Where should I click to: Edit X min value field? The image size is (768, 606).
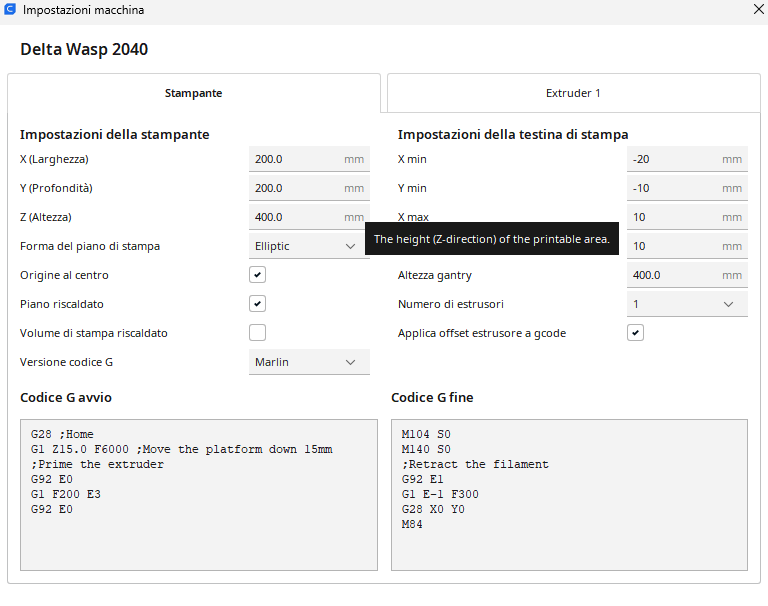click(687, 159)
